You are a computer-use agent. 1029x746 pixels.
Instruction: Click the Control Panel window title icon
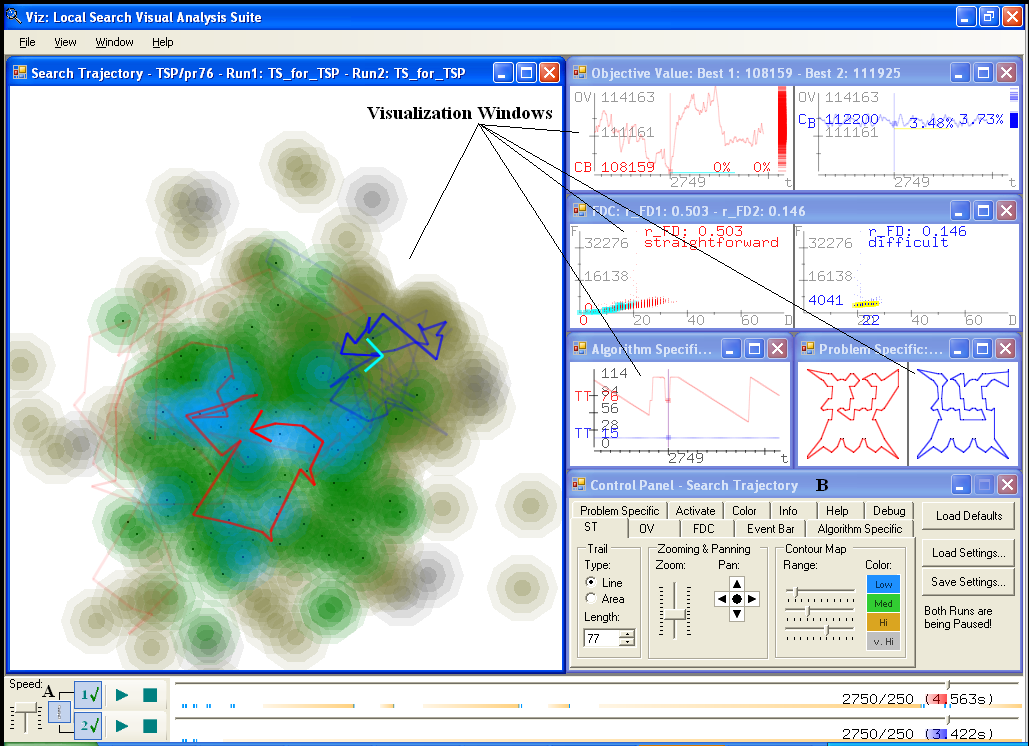click(579, 484)
